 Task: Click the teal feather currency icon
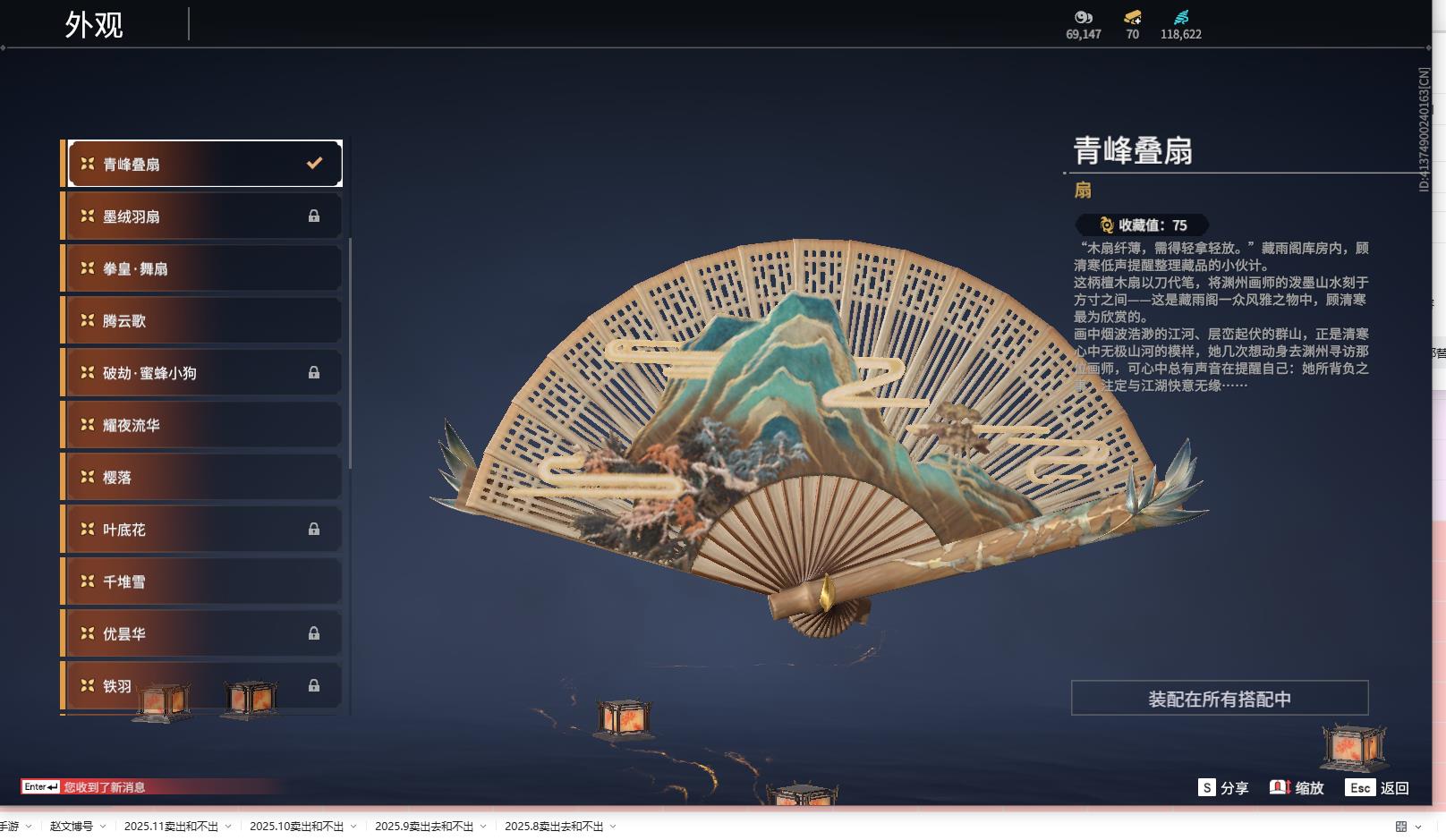[x=1181, y=17]
